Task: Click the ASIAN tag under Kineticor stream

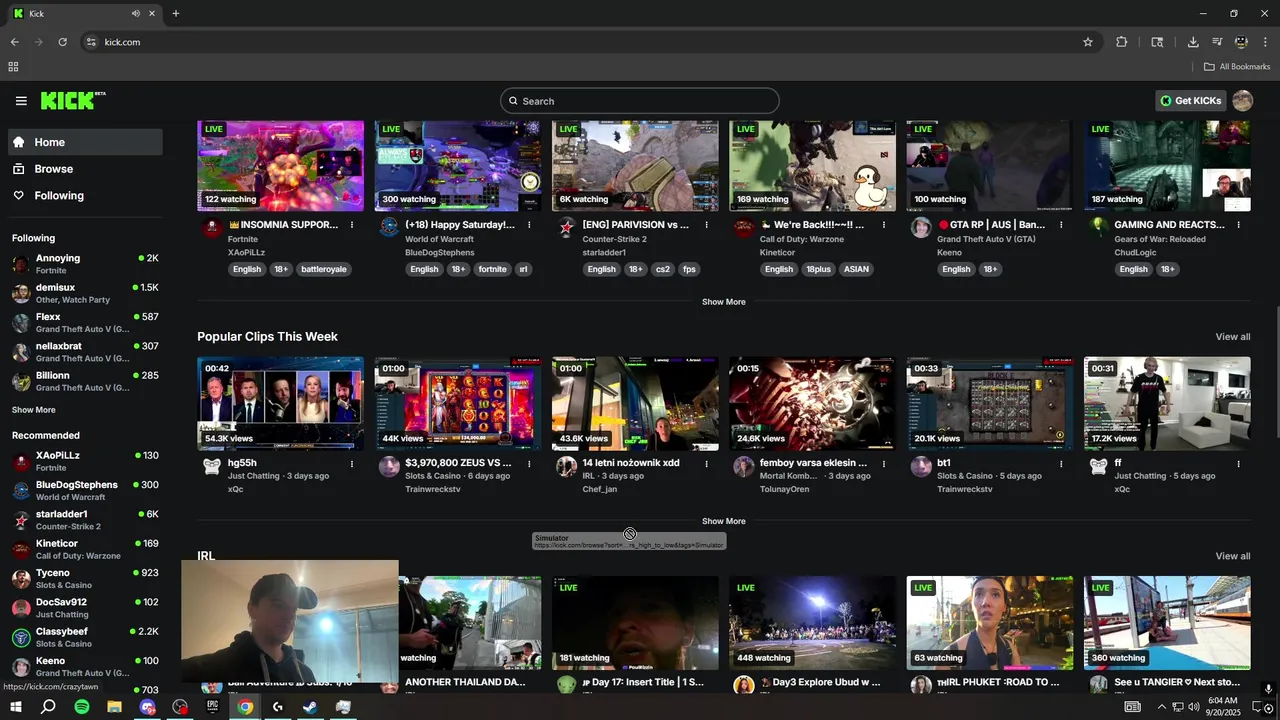Action: coord(856,269)
